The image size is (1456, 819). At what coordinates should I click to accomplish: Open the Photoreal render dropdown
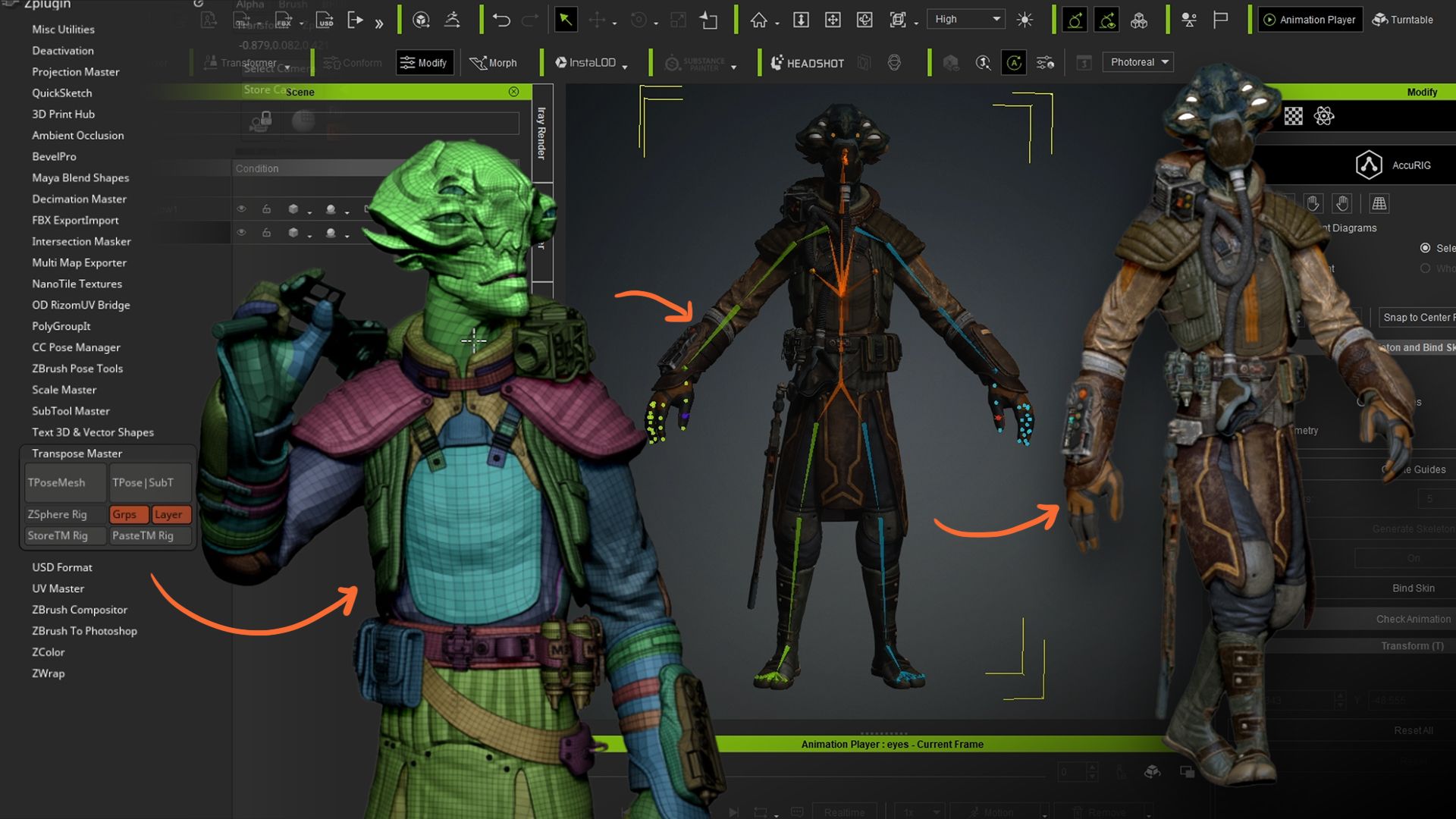(x=1138, y=62)
